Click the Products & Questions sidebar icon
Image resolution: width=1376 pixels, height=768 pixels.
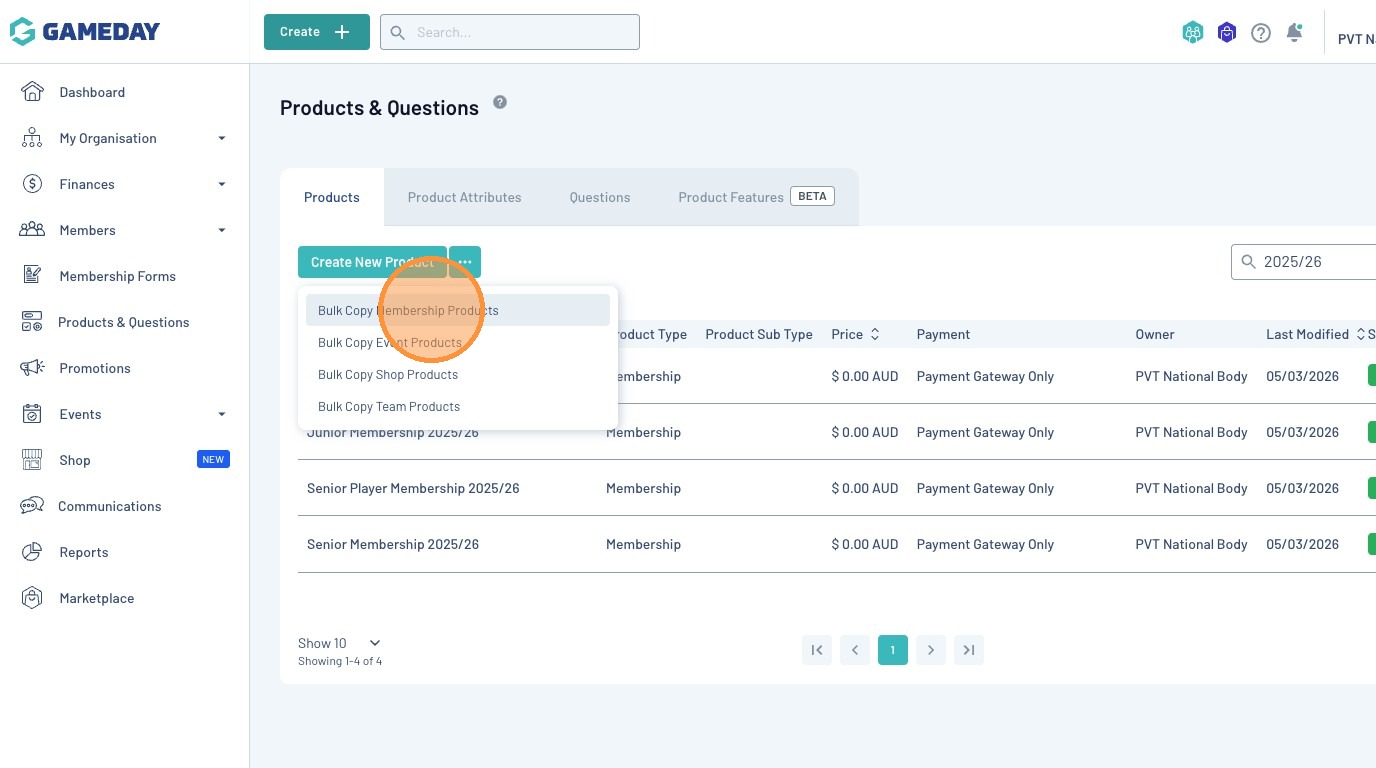point(32,322)
